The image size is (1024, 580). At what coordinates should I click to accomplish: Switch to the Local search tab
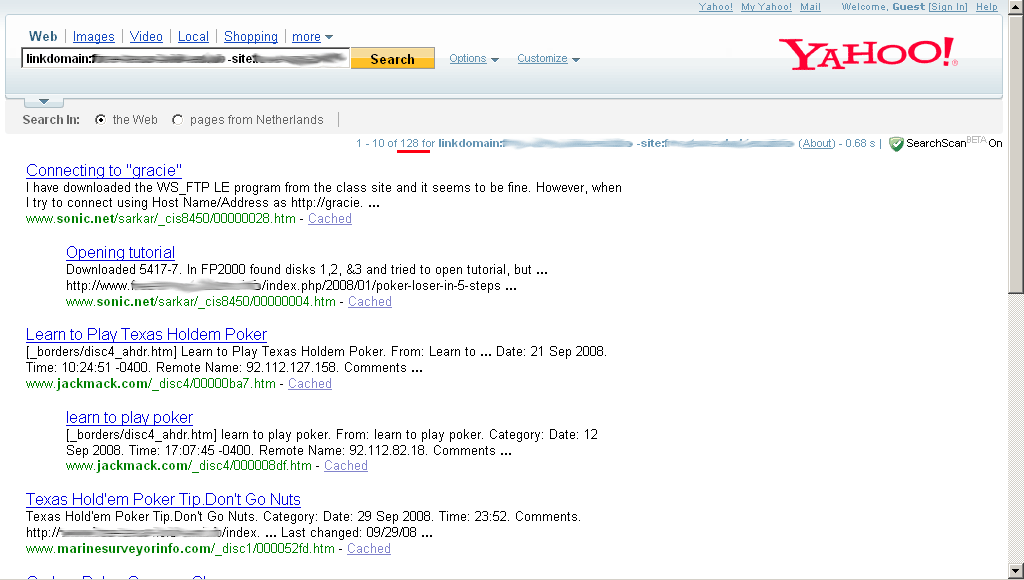[x=193, y=37]
